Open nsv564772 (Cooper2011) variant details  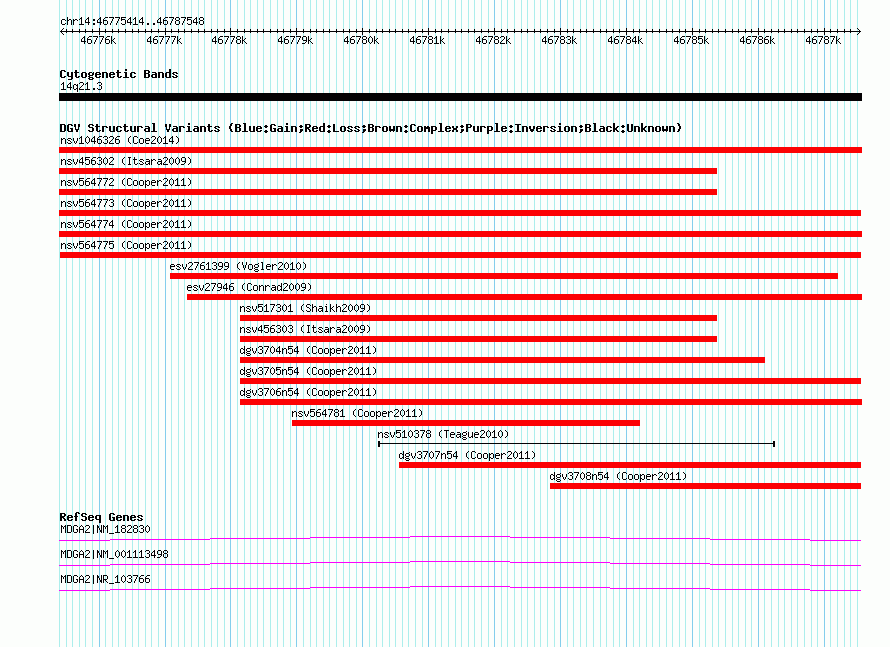point(126,182)
